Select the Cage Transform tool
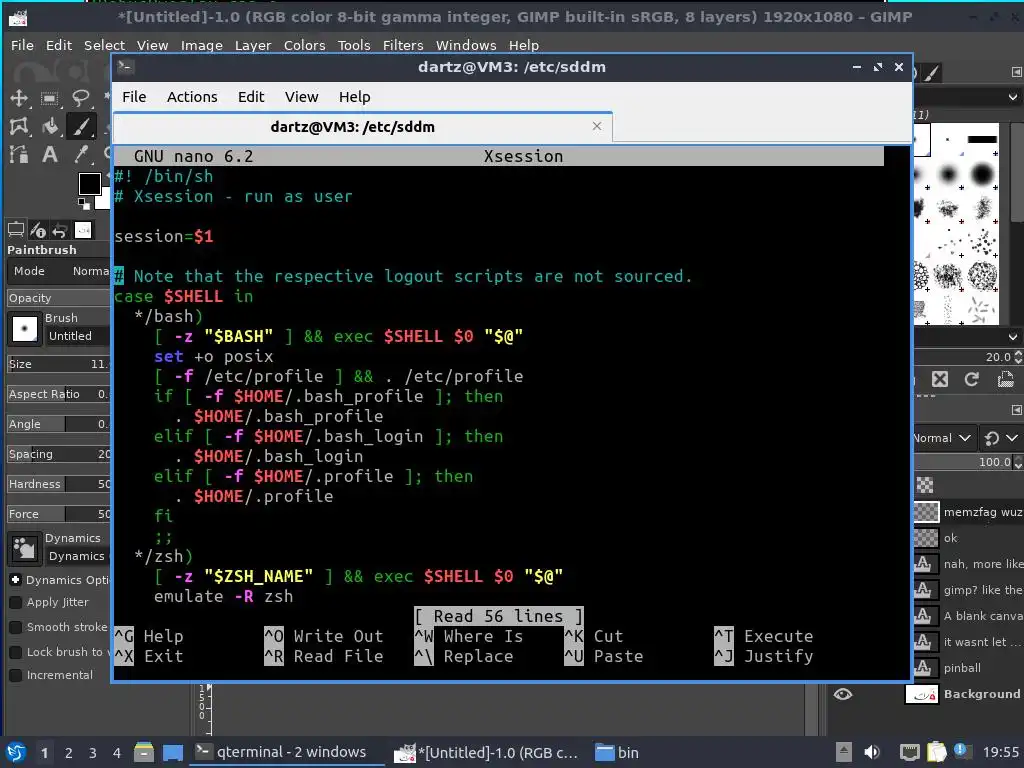 pyautogui.click(x=19, y=126)
